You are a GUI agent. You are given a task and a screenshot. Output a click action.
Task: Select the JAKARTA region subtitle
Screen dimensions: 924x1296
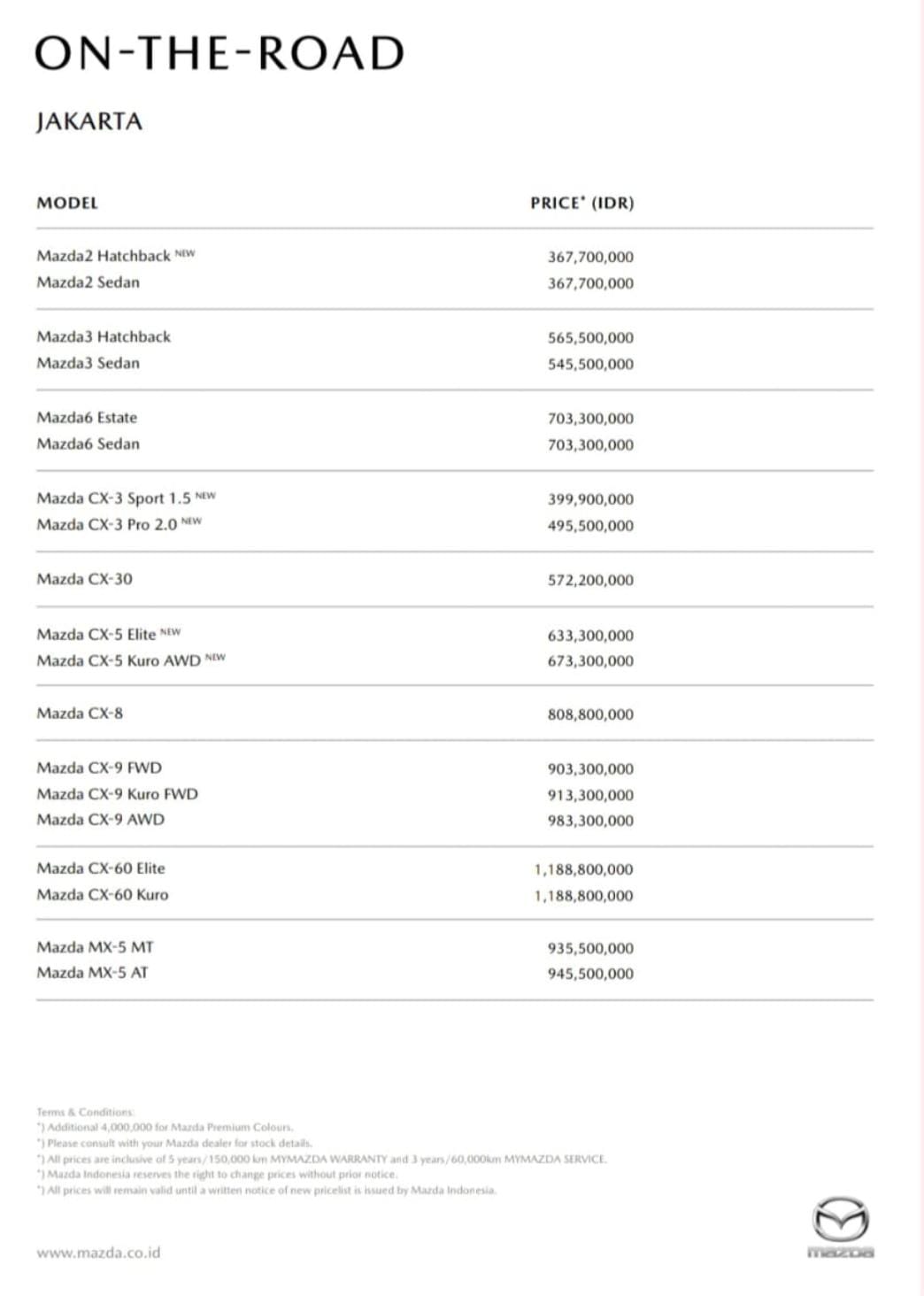click(89, 121)
